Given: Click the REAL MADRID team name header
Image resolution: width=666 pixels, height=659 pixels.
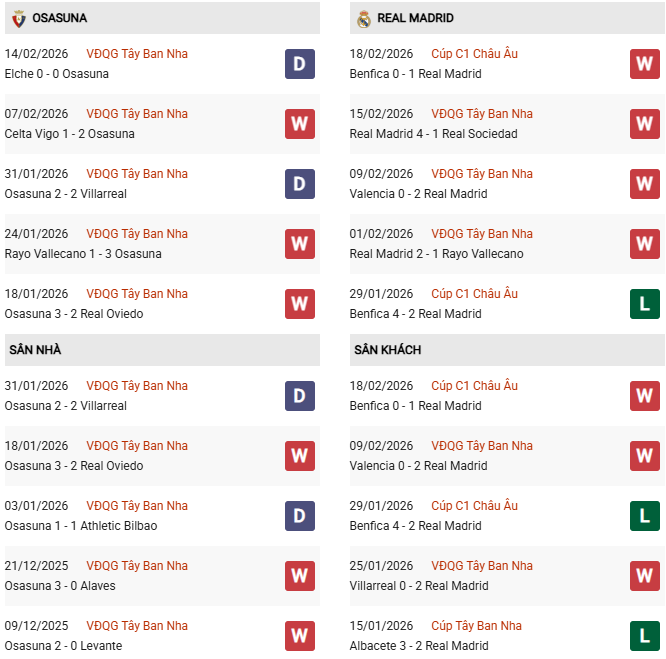Looking at the screenshot, I should coord(415,18).
